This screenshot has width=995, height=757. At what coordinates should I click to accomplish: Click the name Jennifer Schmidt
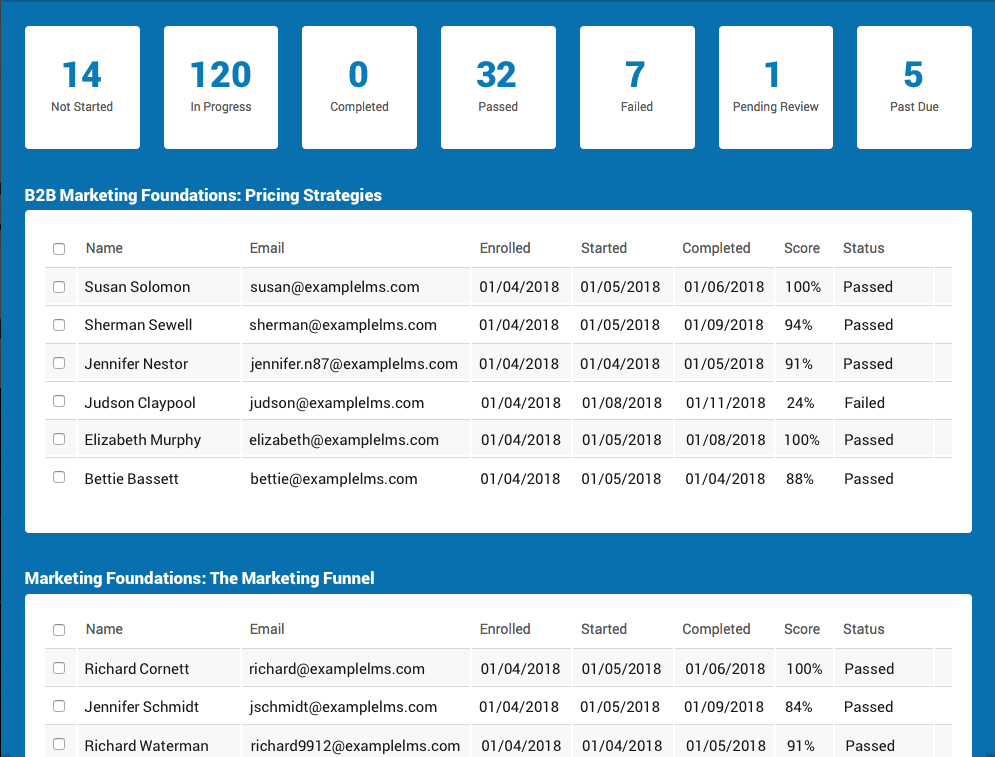[142, 707]
